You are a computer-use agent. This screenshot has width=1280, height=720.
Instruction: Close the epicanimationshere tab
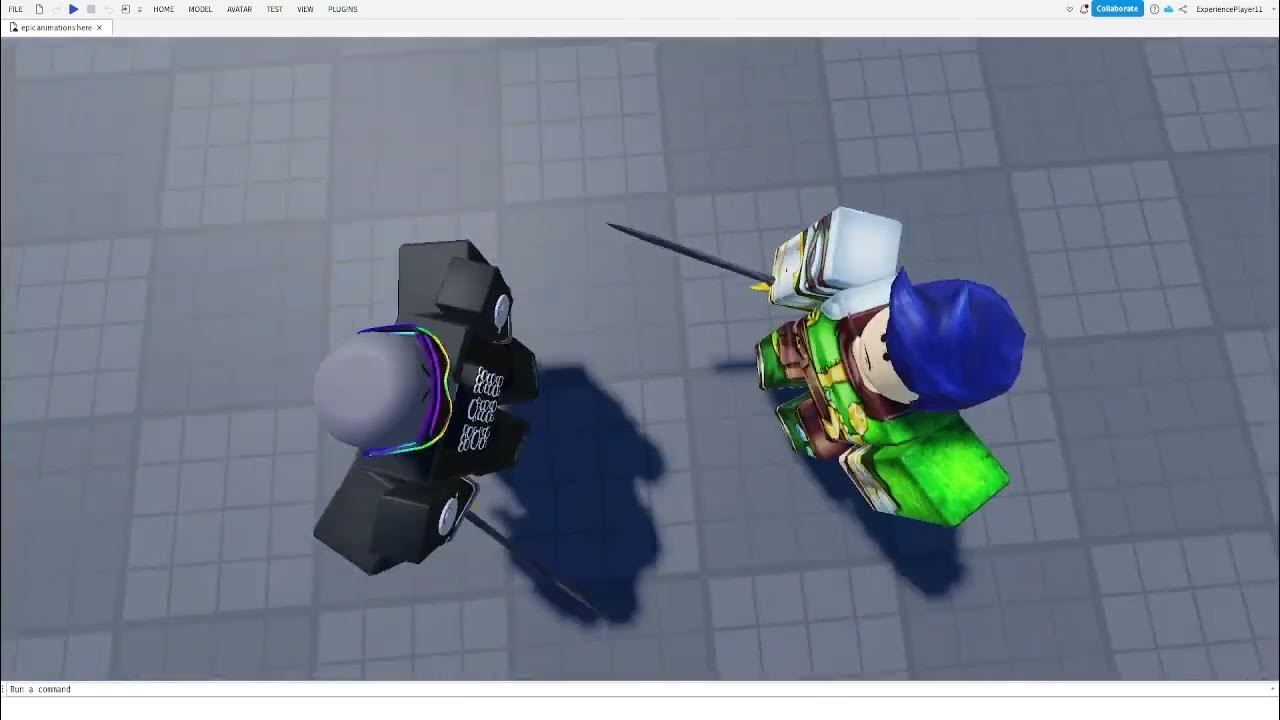99,27
